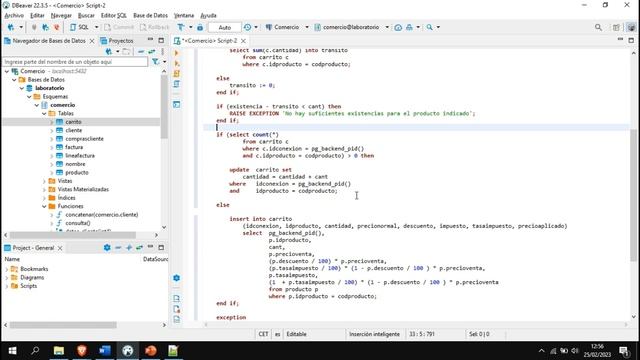Screen dimensions: 640x360
Task: Expand the carrito table node
Action: pos(52,122)
